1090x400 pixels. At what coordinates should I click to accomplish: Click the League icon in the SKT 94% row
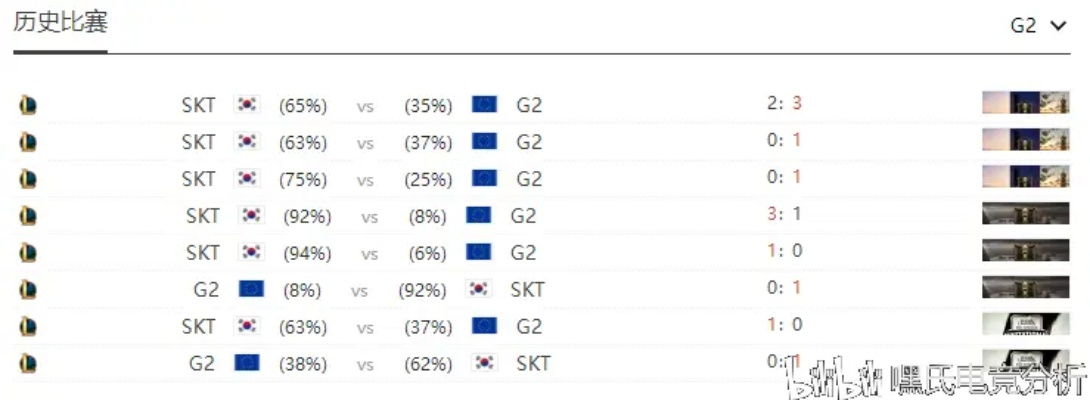tap(28, 252)
